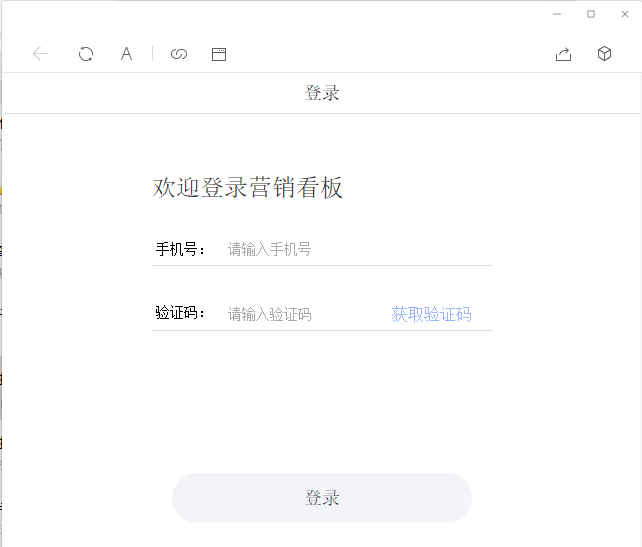The width and height of the screenshot is (642, 547).
Task: Click the 验证码 label
Action: pyautogui.click(x=179, y=313)
